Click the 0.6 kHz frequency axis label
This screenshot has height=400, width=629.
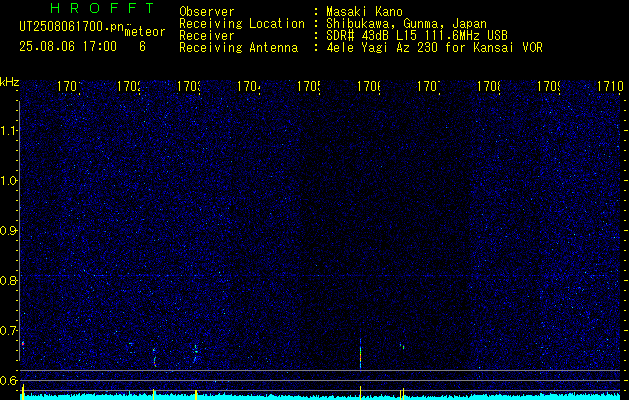(x=8, y=380)
